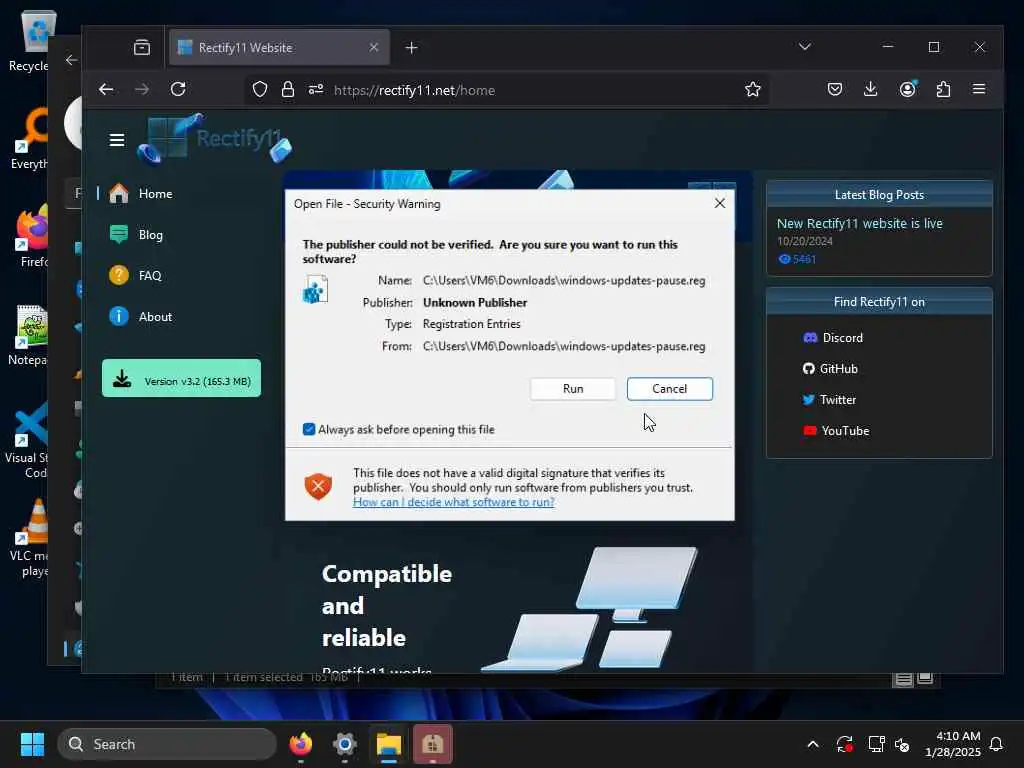Open the Discord link
The height and width of the screenshot is (768, 1024).
point(833,338)
